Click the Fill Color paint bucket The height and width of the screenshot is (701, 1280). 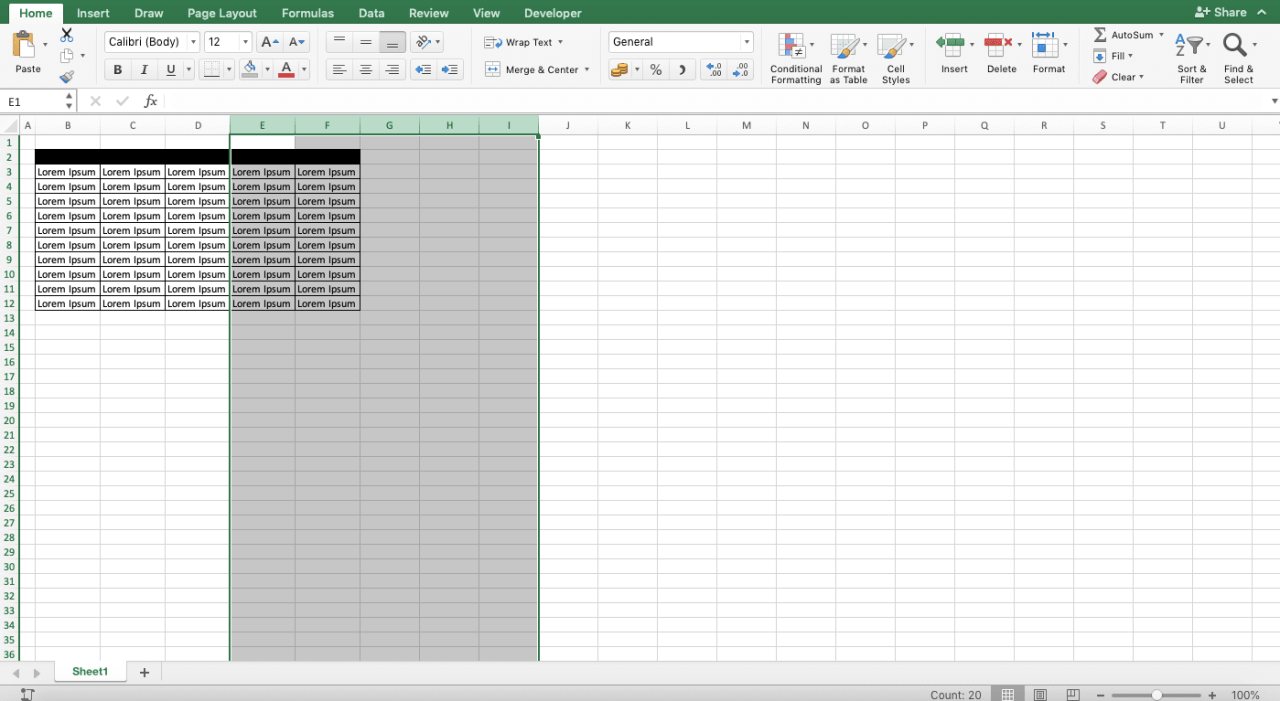(x=250, y=70)
